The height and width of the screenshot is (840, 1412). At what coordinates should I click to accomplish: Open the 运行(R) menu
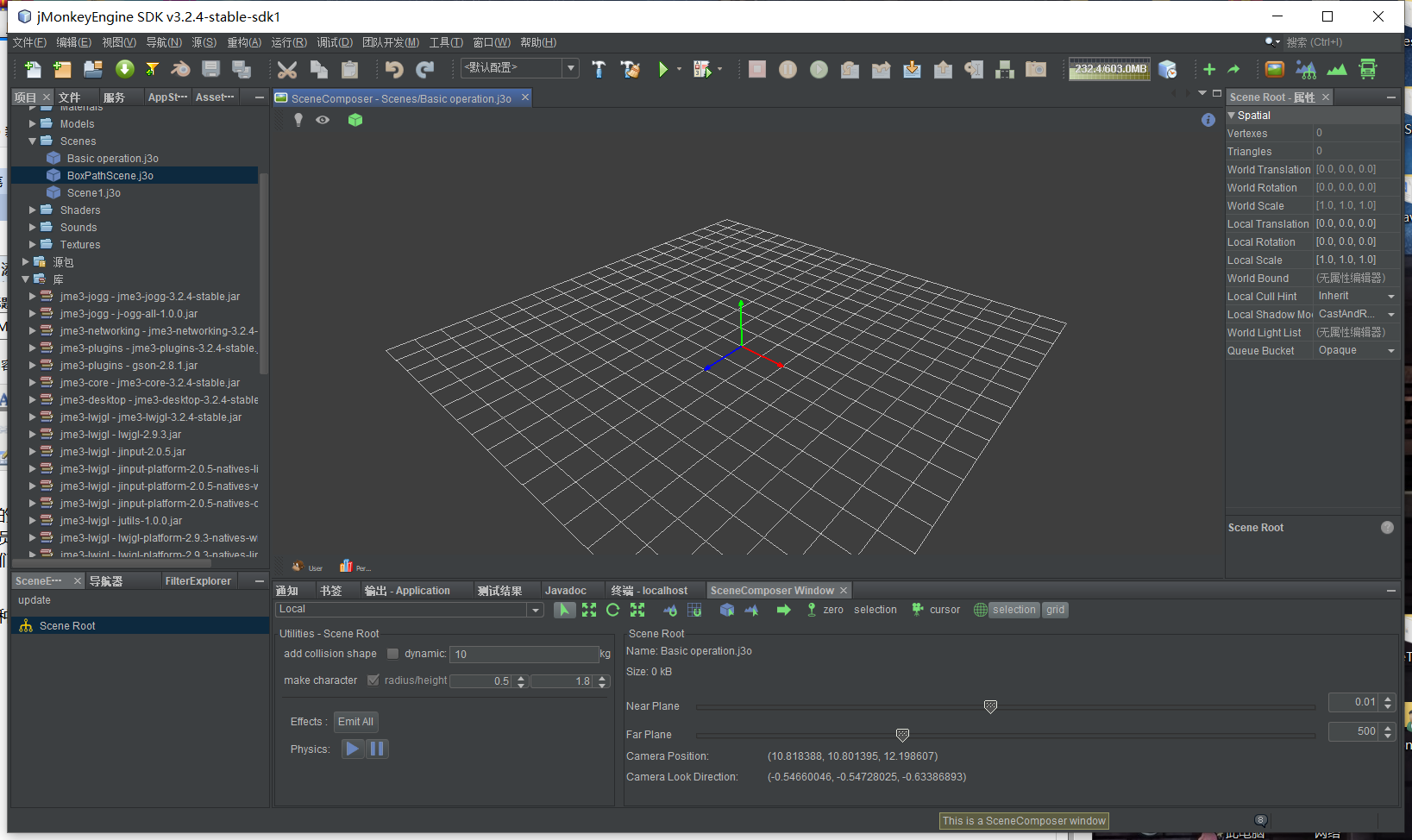288,42
